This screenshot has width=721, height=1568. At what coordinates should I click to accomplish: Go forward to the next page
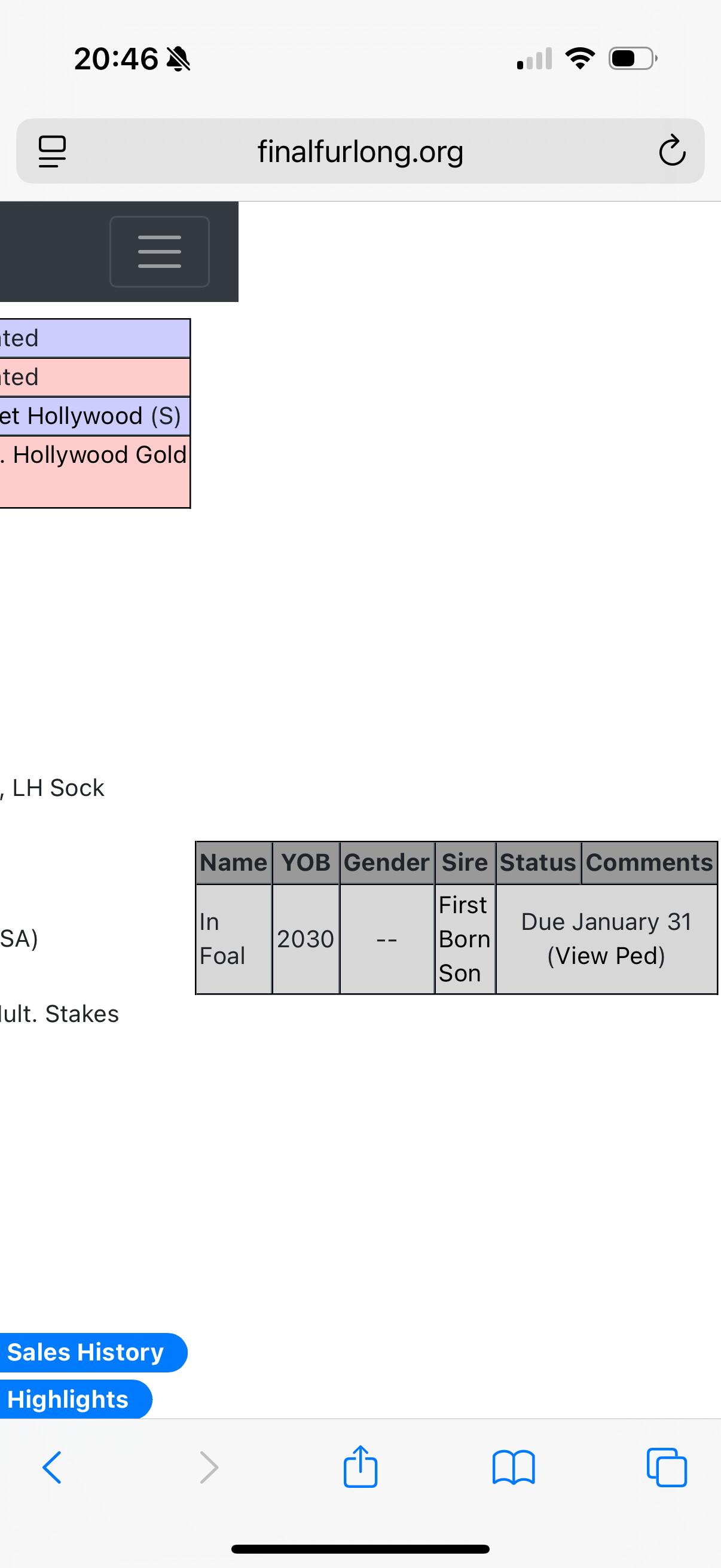209,1467
